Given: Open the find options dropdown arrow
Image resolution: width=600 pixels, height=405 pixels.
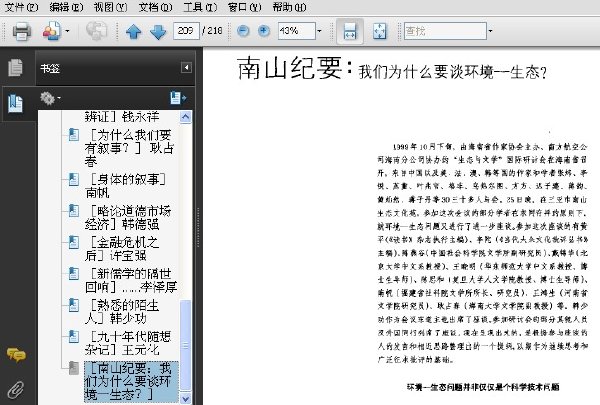Looking at the screenshot, I should coord(490,31).
